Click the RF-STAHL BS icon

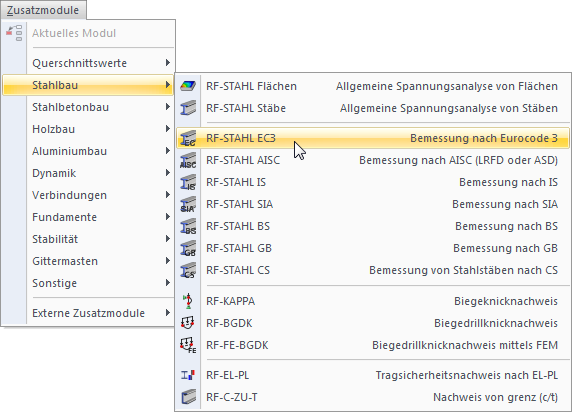(188, 226)
